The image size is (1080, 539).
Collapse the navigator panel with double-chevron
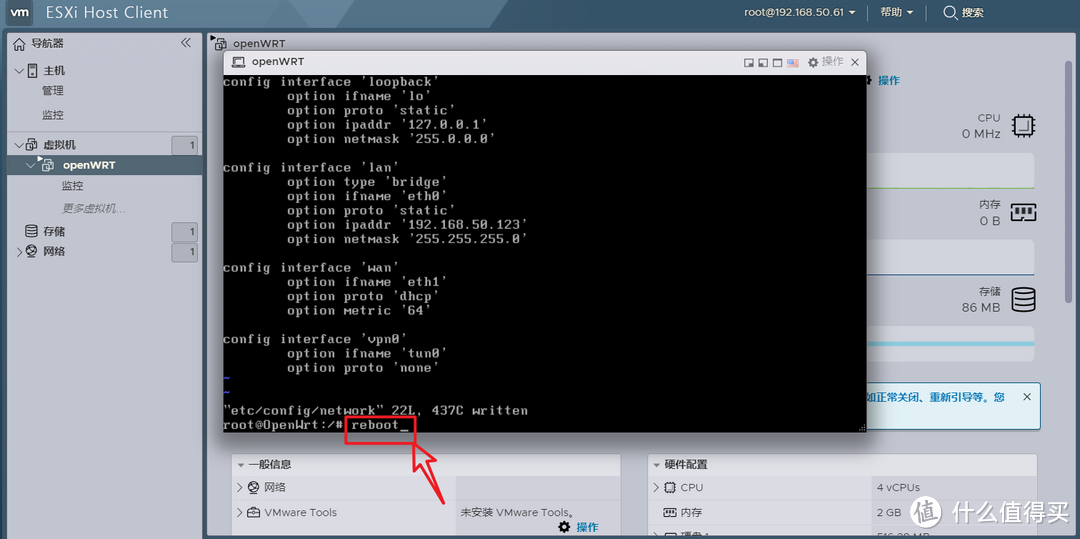point(186,43)
